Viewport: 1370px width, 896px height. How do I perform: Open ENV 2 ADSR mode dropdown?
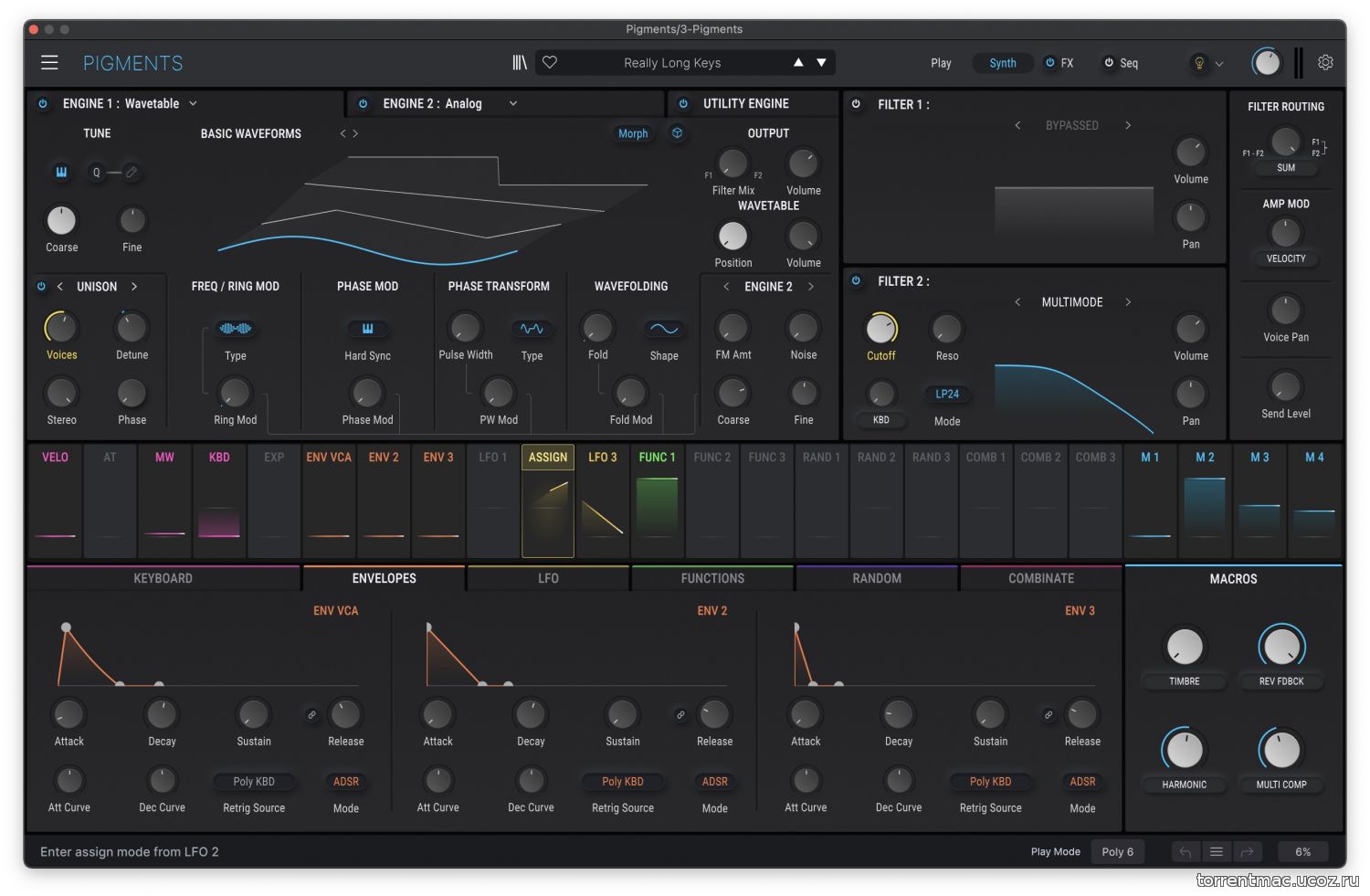(x=715, y=782)
